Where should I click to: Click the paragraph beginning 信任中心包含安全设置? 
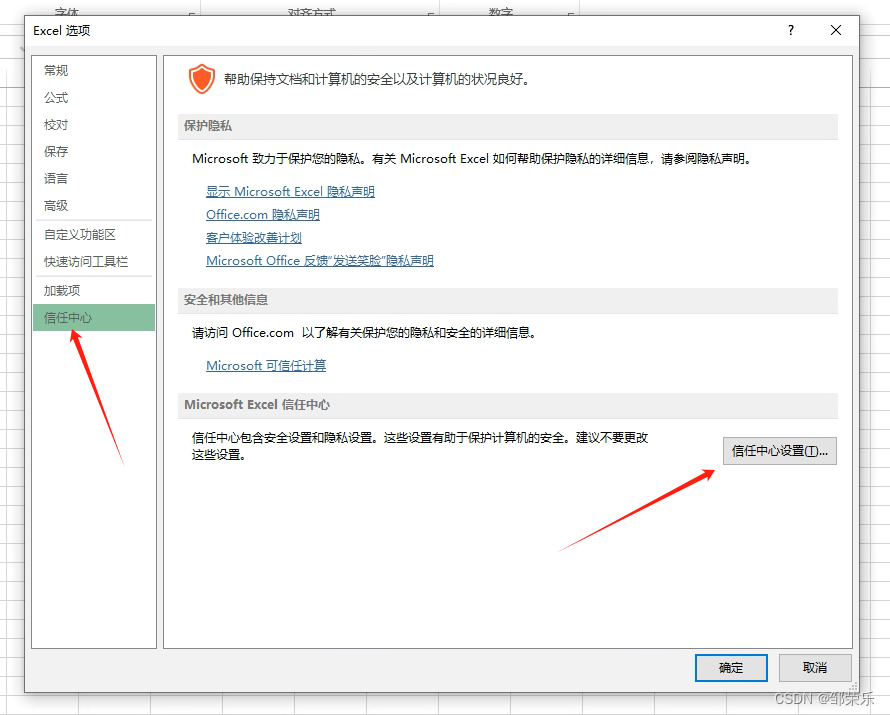[x=419, y=446]
